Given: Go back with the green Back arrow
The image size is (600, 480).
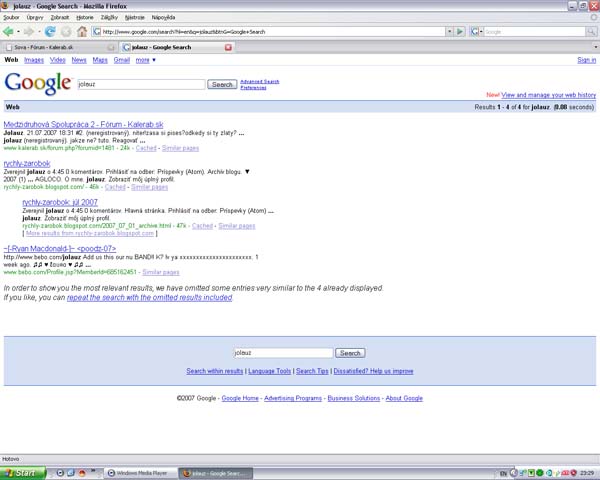Looking at the screenshot, I should (x=8, y=32).
